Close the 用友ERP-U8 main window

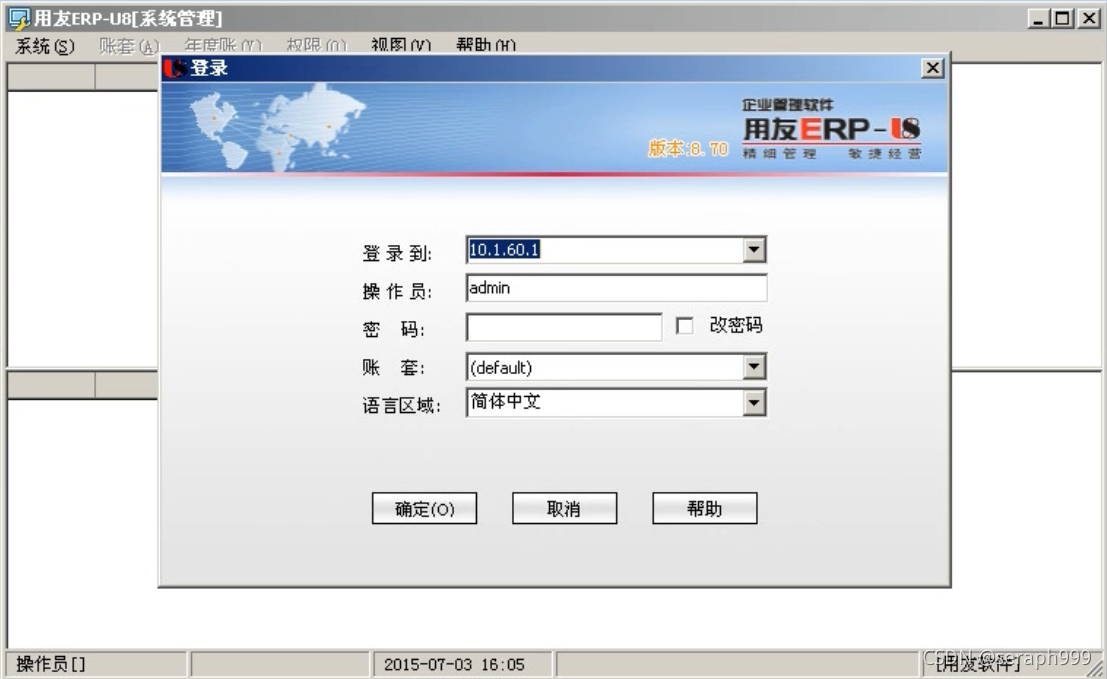click(x=1089, y=18)
